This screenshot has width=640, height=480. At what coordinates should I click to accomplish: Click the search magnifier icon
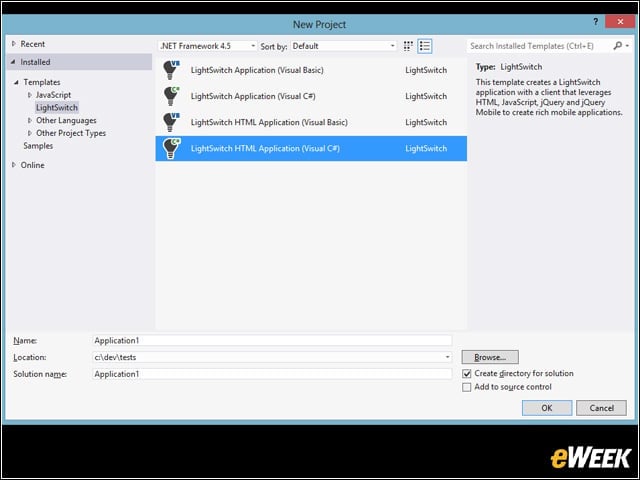[x=618, y=46]
